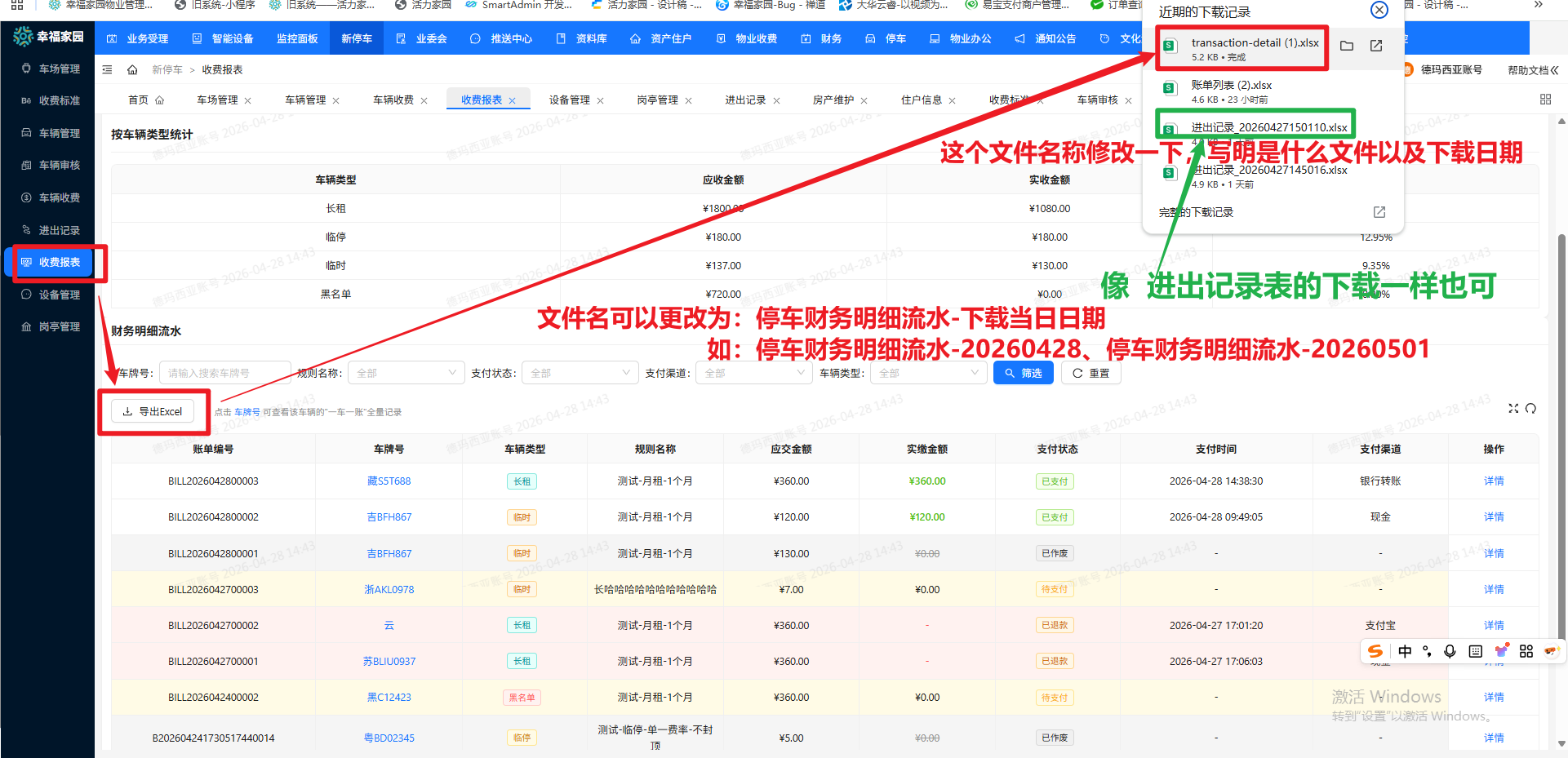Click Sogou input method S icon
1568x758 pixels.
pyautogui.click(x=1375, y=651)
